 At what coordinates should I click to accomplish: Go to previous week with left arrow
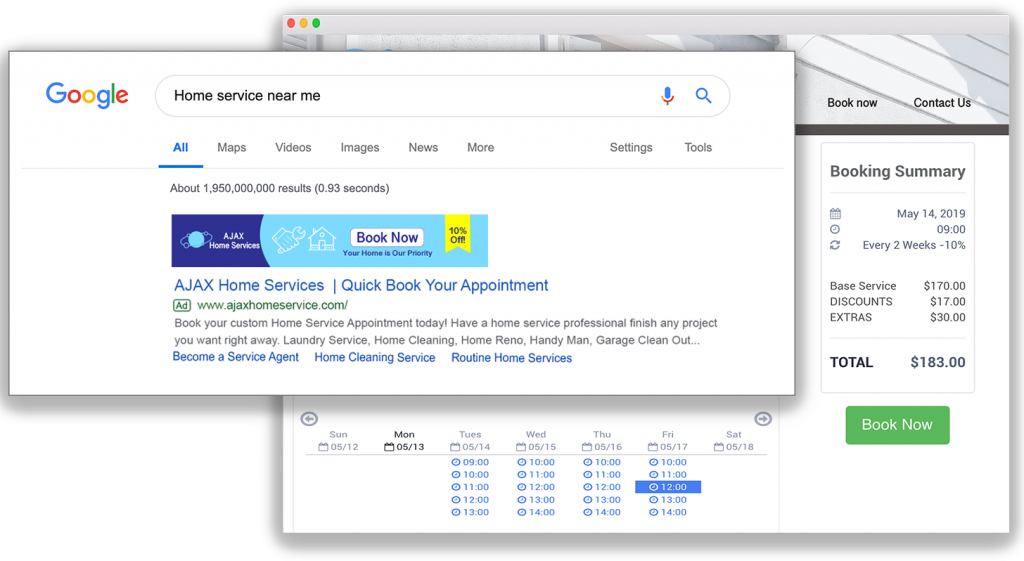[x=309, y=419]
